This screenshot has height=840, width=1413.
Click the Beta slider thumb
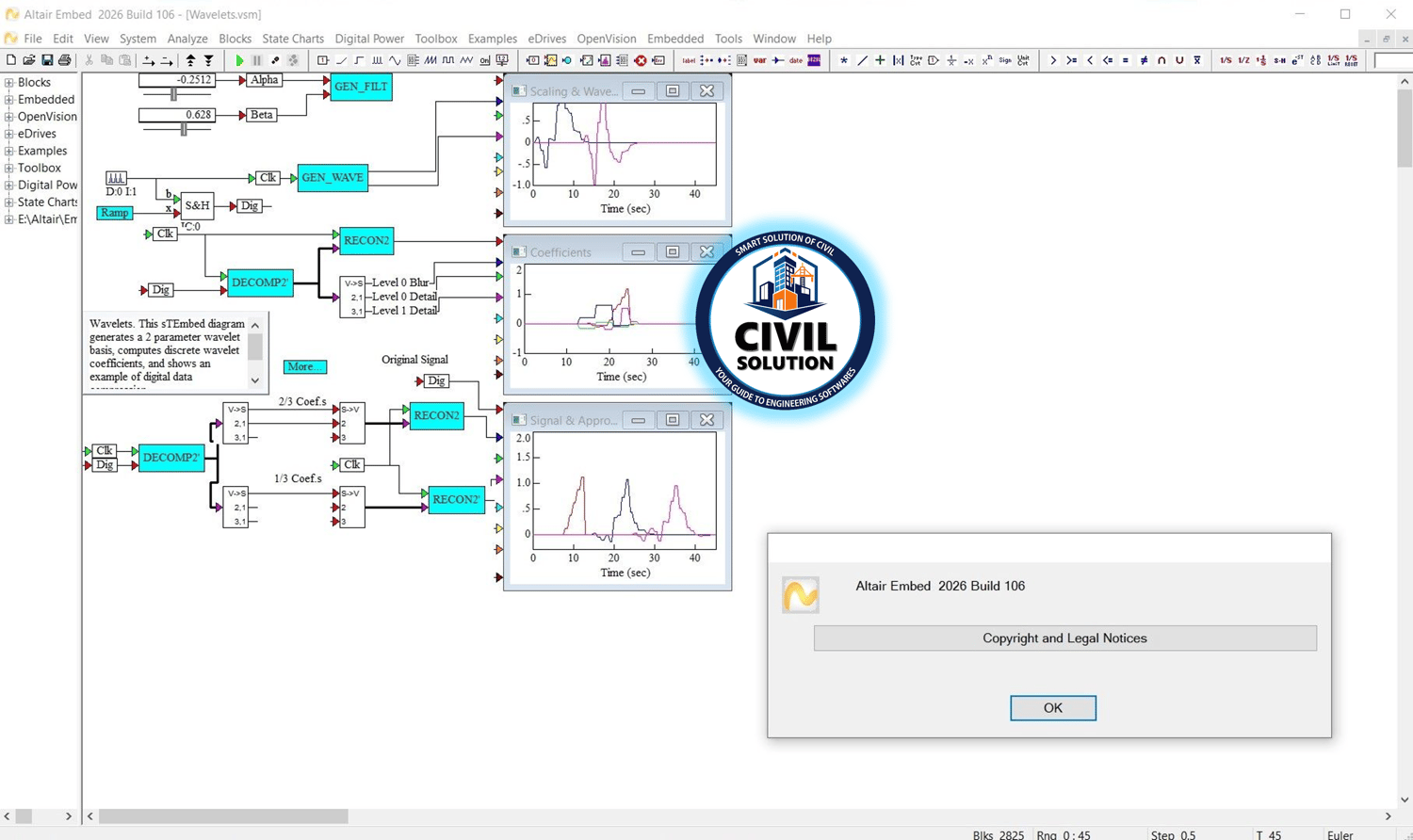(184, 130)
